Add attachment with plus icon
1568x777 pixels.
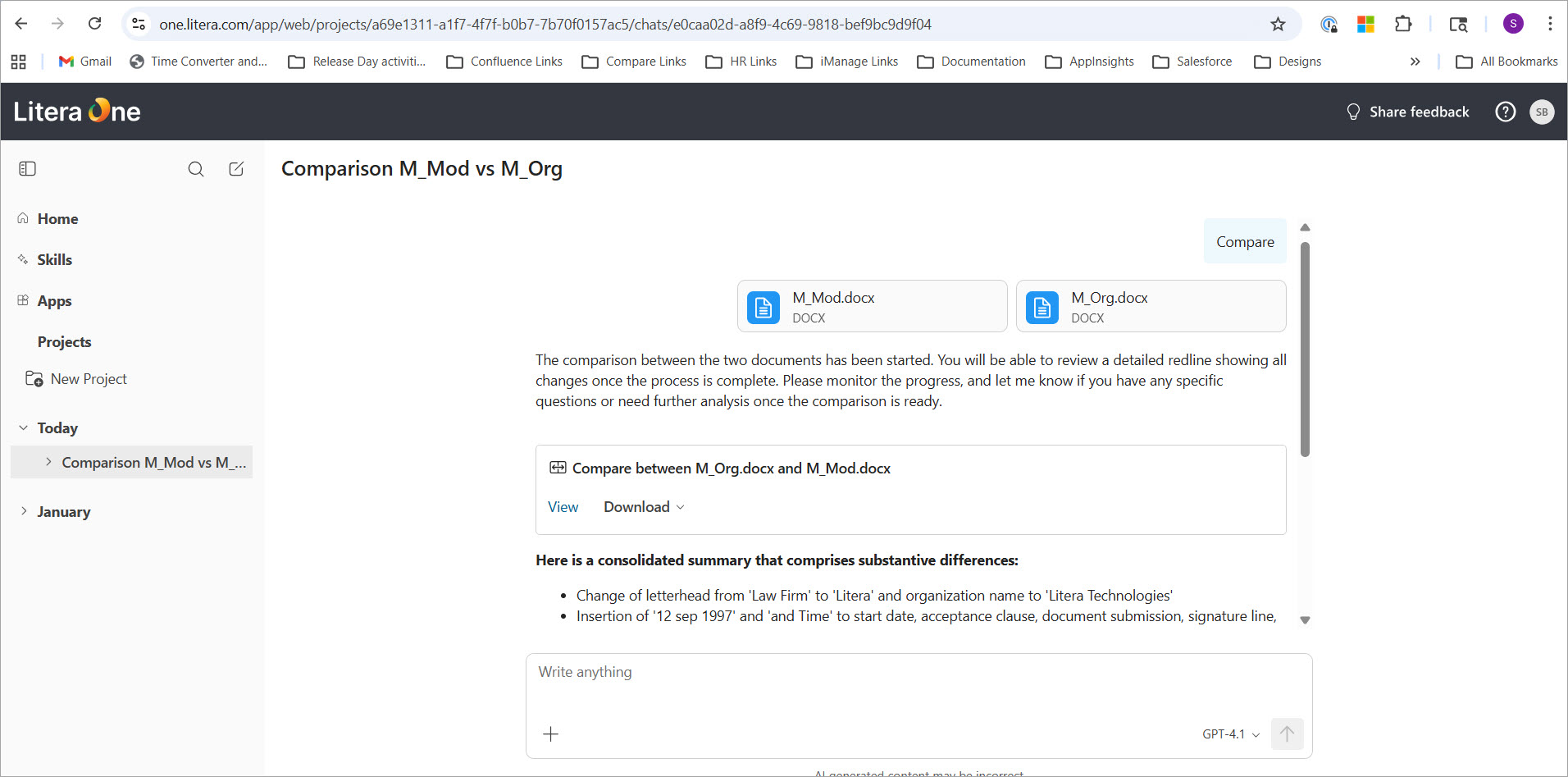point(551,734)
